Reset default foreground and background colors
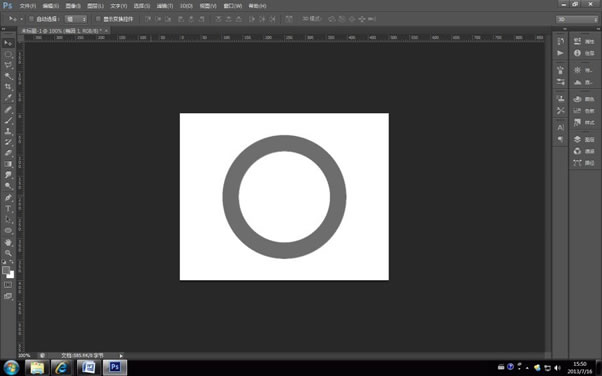 [4, 262]
